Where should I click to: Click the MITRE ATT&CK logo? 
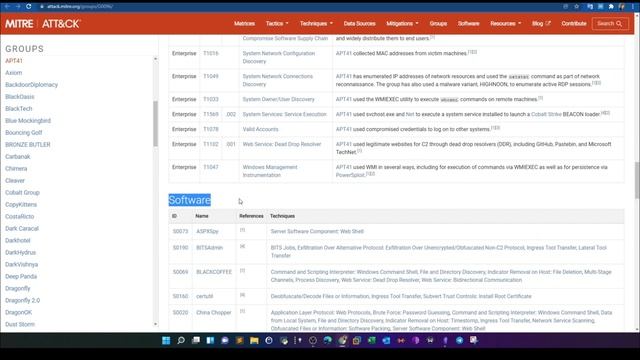(42, 24)
